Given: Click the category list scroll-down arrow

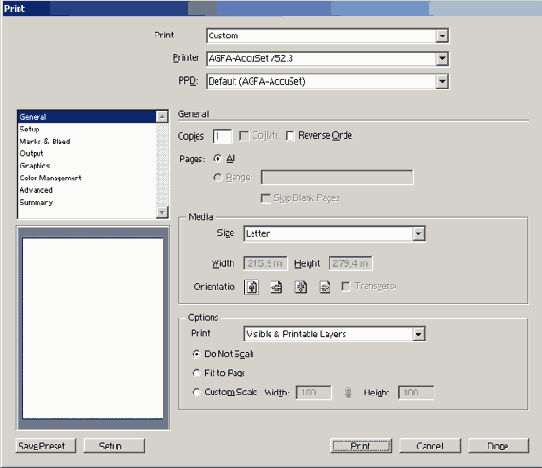Looking at the screenshot, I should pyautogui.click(x=162, y=212).
